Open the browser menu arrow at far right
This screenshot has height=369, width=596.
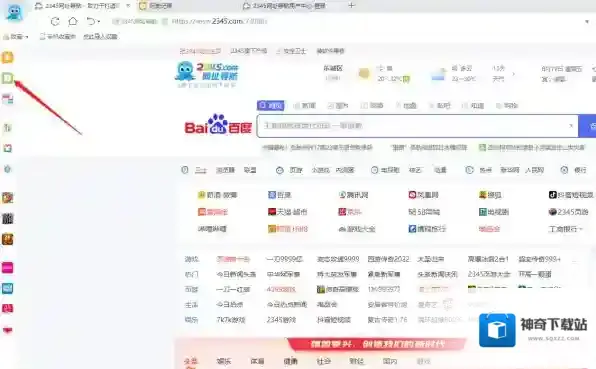pos(587,22)
